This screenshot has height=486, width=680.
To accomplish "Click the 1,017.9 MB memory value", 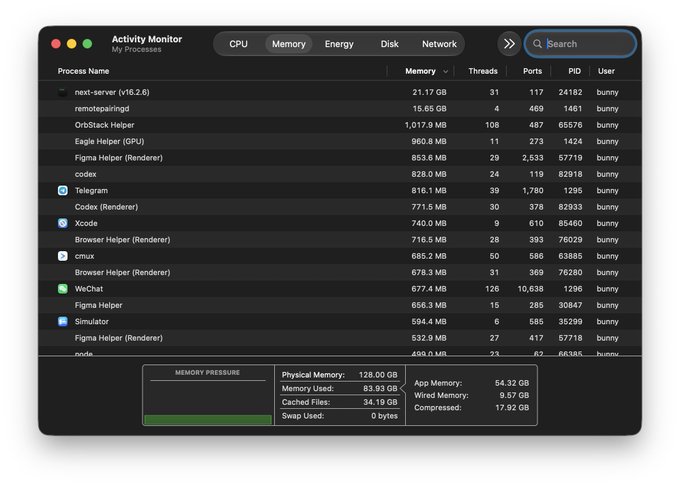I will pos(425,125).
